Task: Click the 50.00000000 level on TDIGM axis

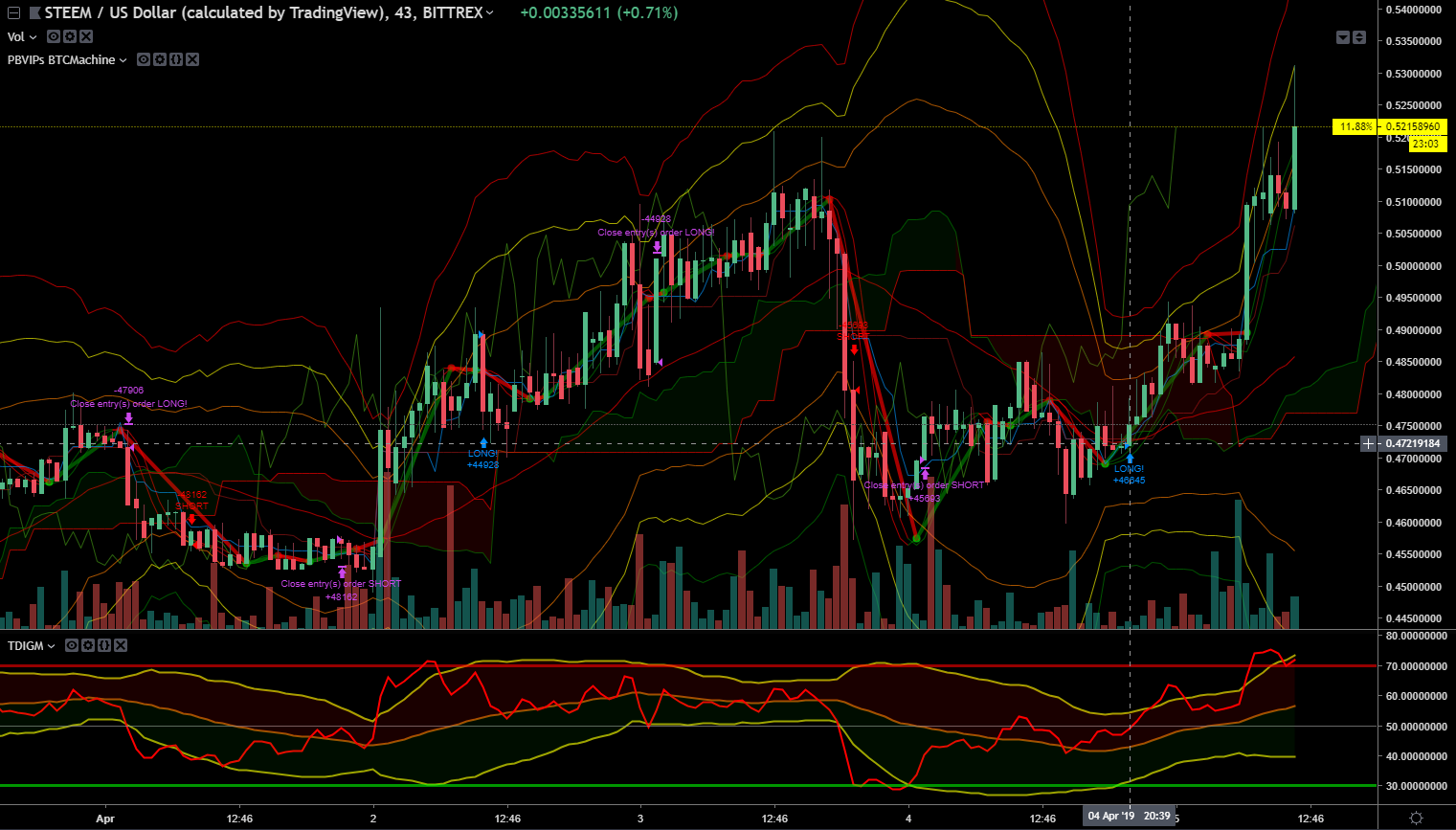Action: [1417, 727]
